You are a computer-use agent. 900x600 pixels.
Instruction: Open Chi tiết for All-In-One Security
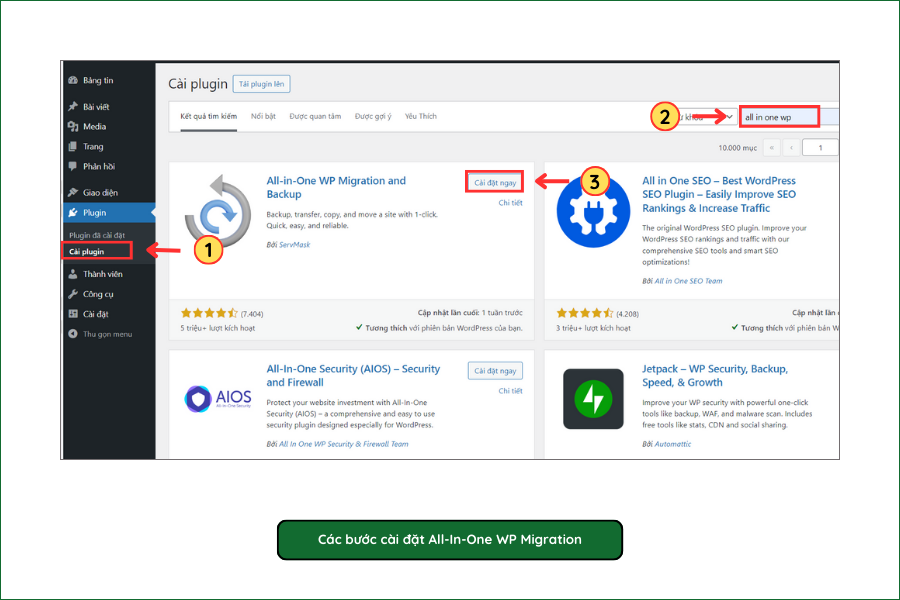(510, 391)
